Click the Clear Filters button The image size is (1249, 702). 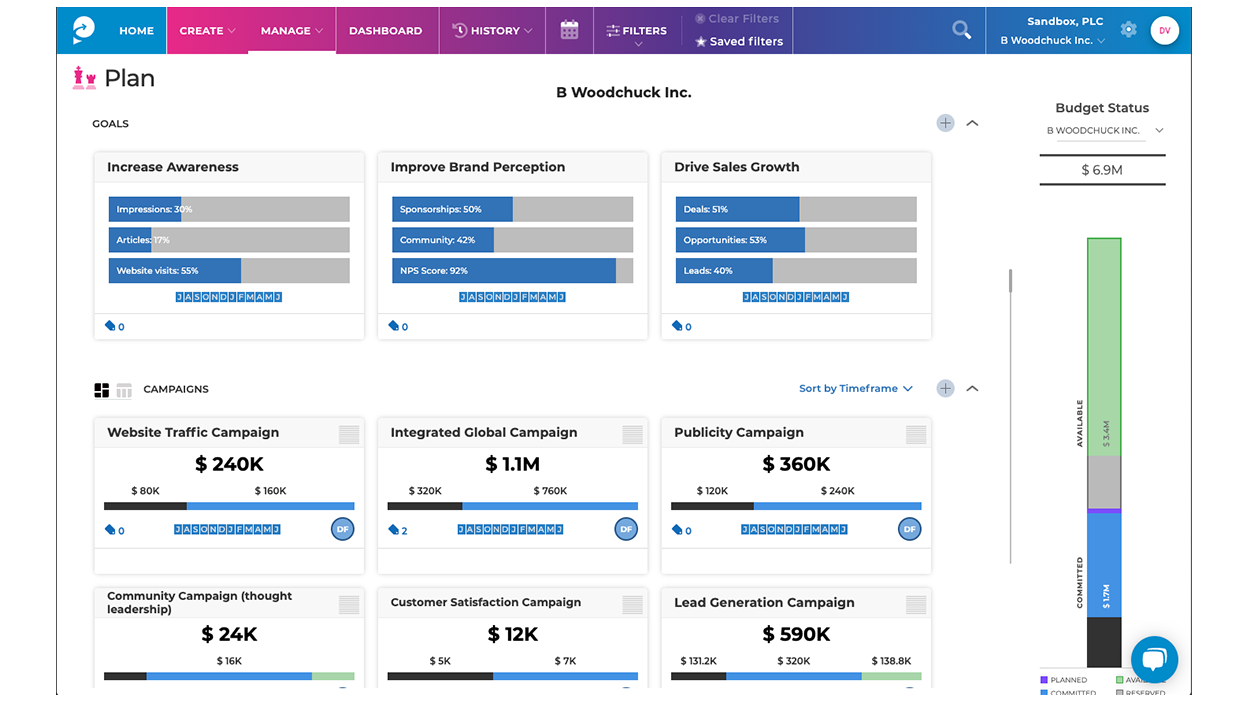pyautogui.click(x=738, y=18)
